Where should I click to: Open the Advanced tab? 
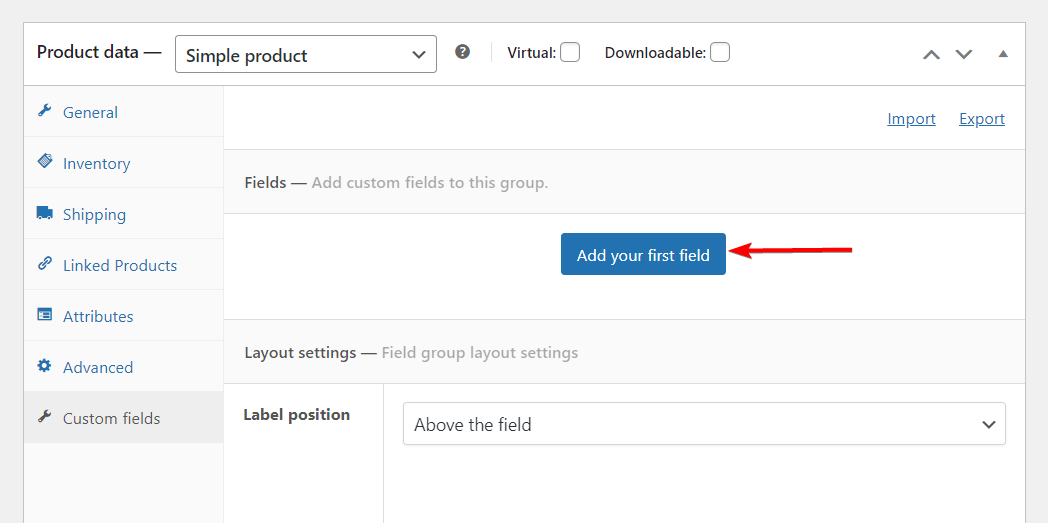click(x=124, y=367)
